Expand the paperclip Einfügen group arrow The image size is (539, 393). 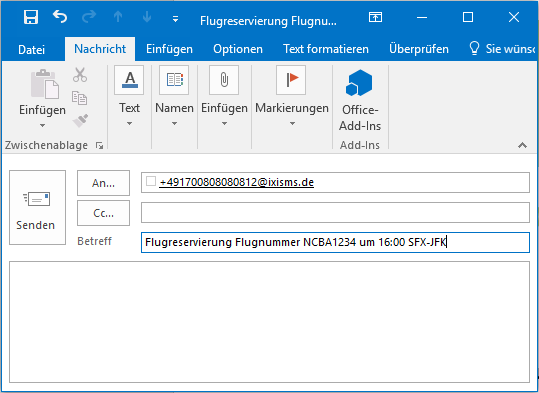224,123
